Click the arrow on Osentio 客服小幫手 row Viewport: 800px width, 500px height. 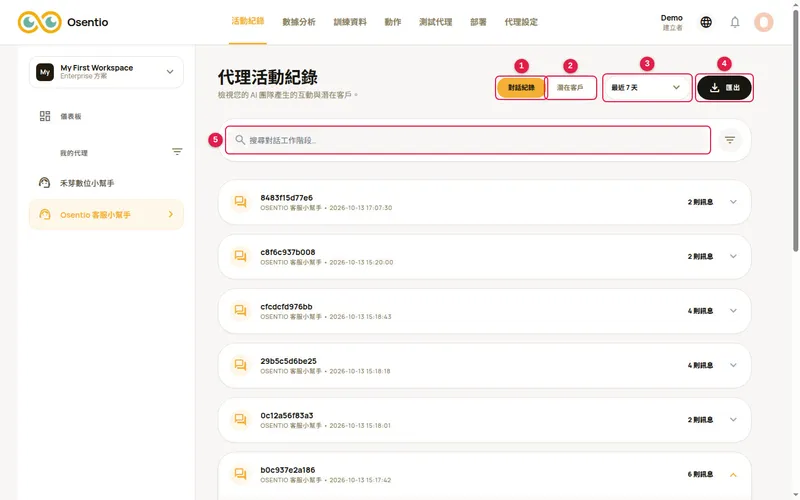171,214
